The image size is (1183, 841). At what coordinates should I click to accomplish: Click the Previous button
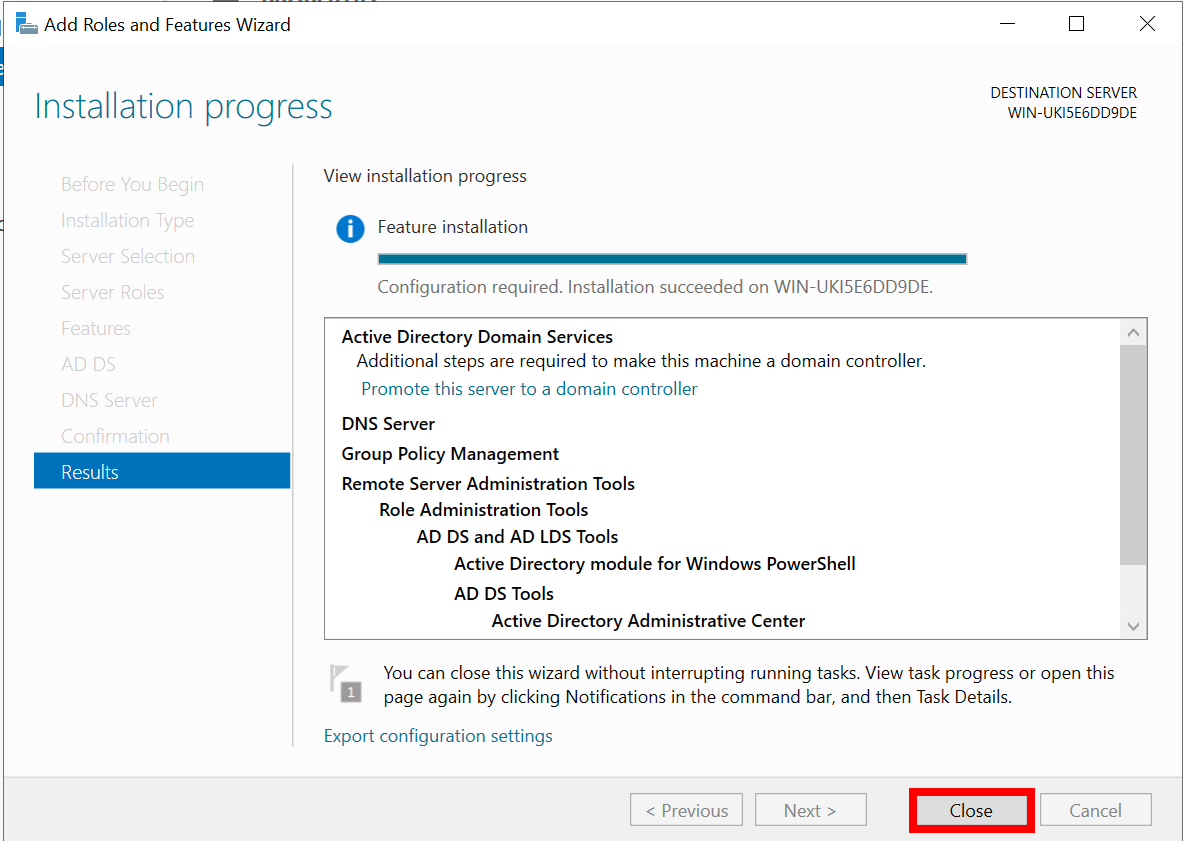[x=687, y=811]
